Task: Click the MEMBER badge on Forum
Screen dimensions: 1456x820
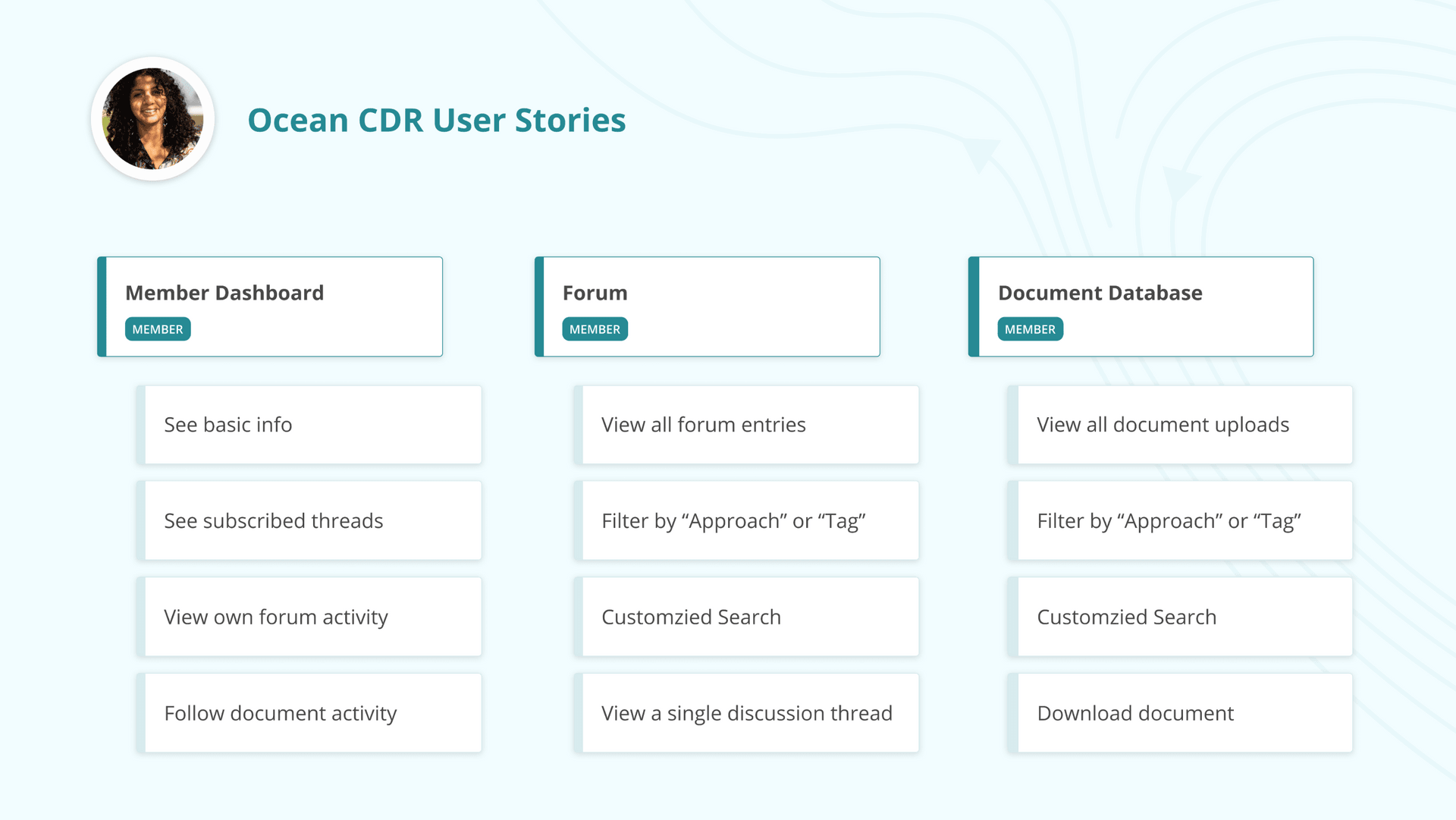Action: click(595, 328)
